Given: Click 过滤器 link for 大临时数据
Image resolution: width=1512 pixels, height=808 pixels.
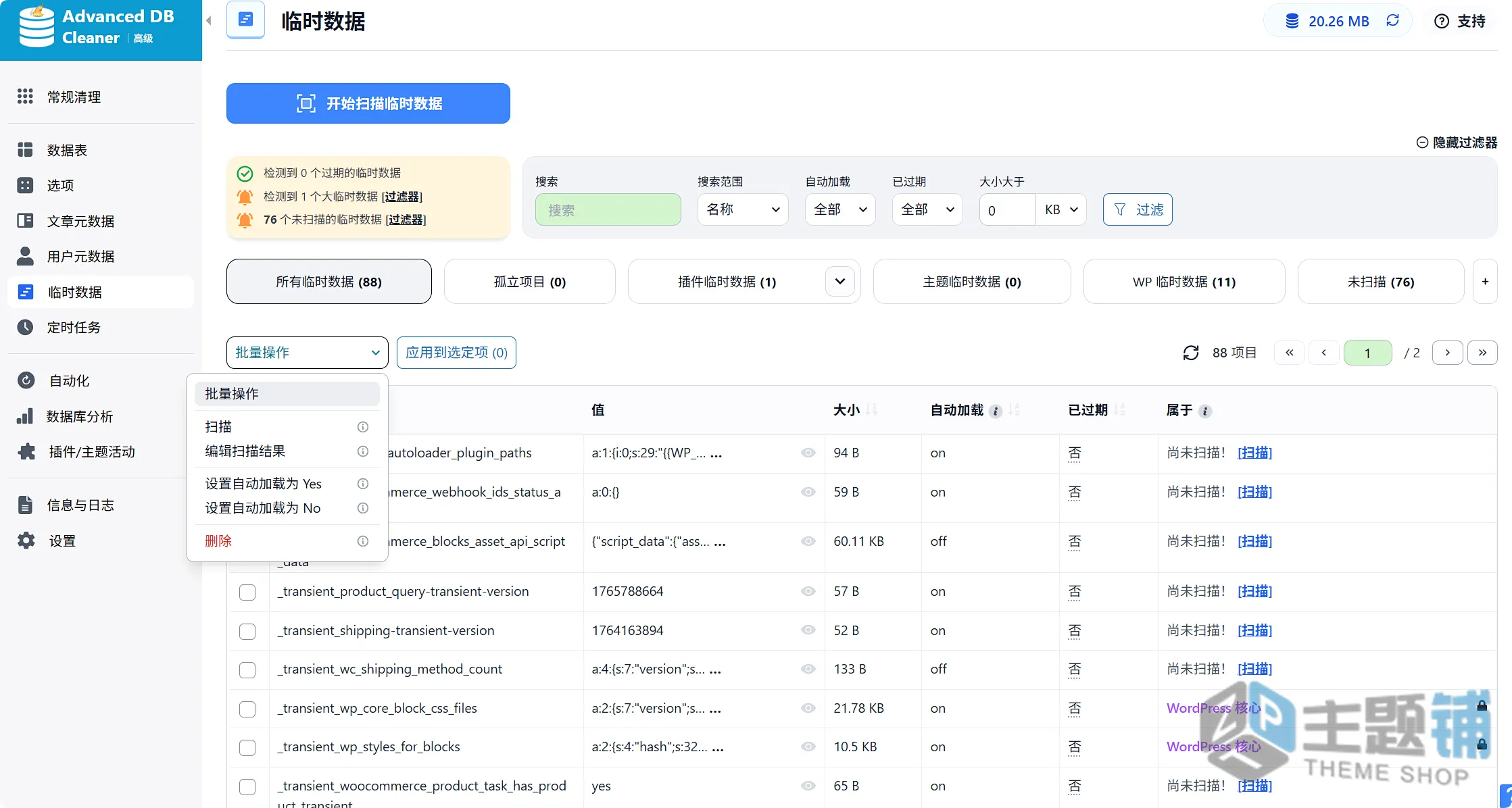Looking at the screenshot, I should point(402,197).
